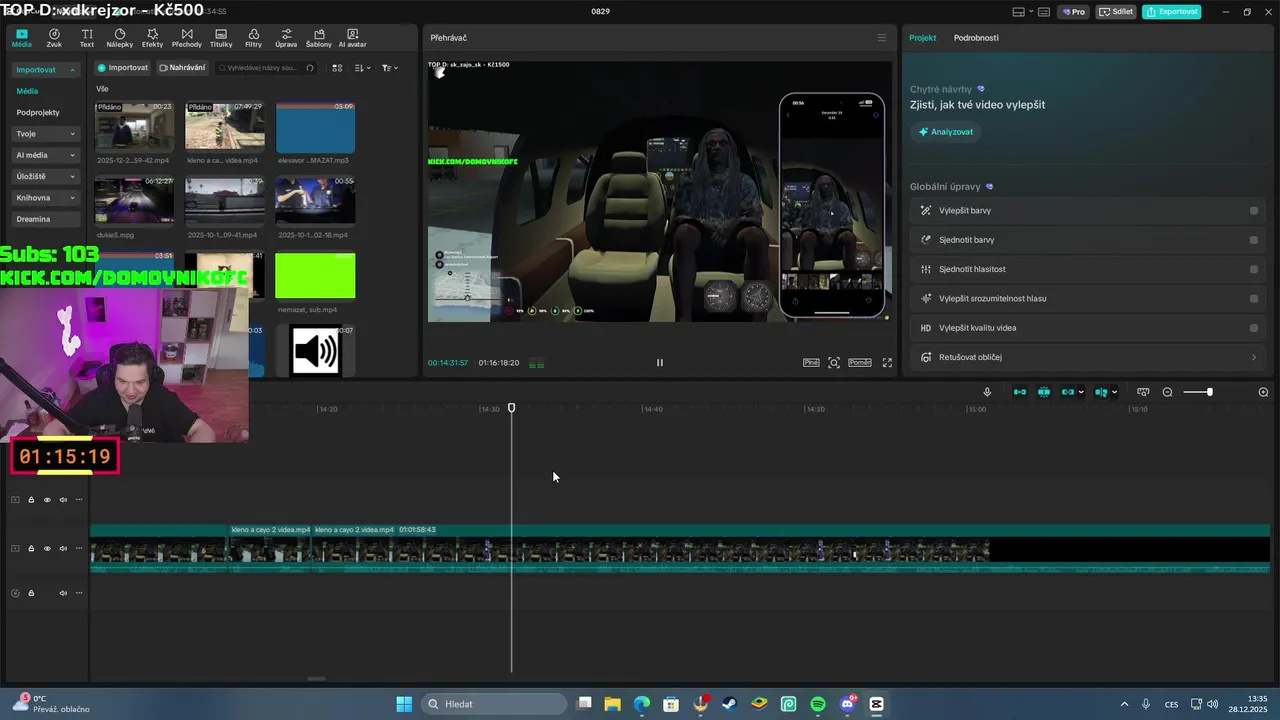This screenshot has height=720, width=1280.
Task: Switch to the Podrobnosti tab
Action: point(976,38)
